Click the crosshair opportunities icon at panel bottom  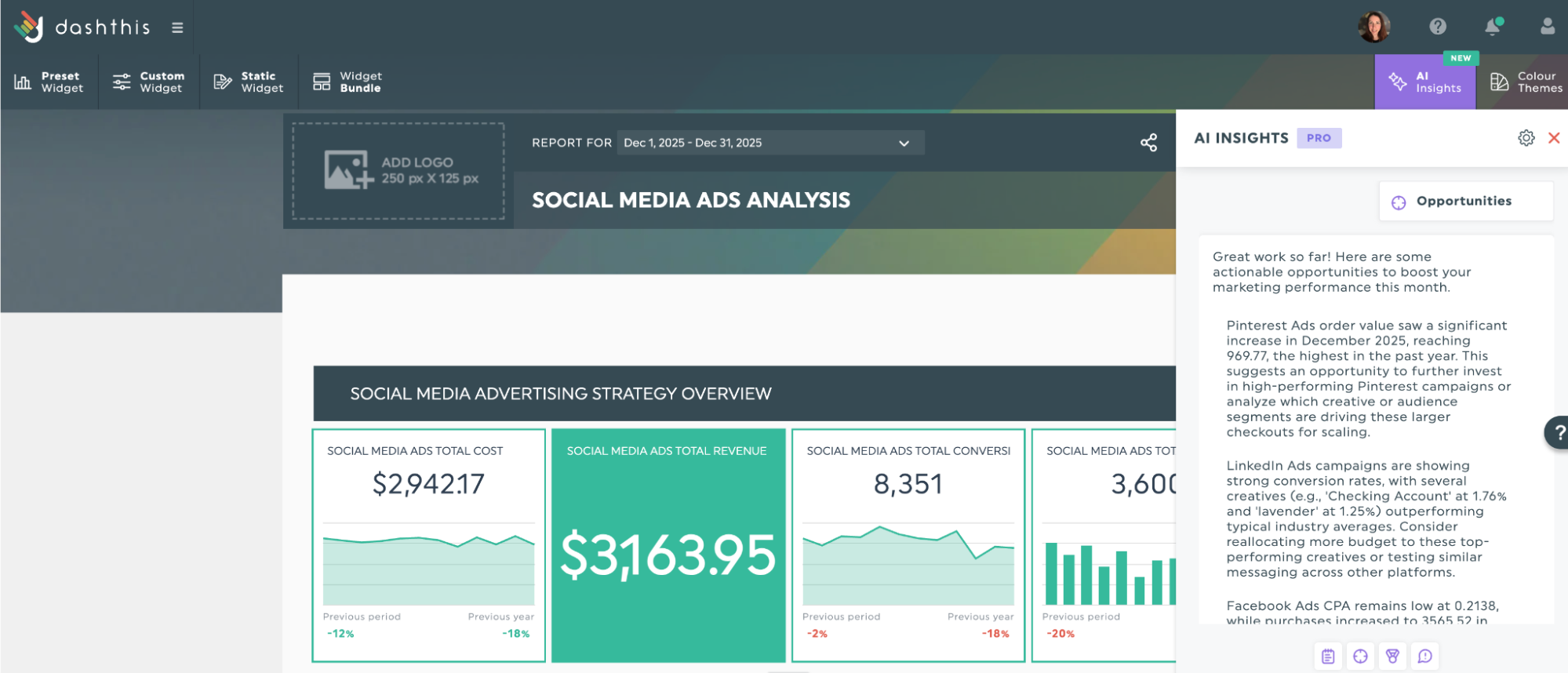click(x=1360, y=656)
